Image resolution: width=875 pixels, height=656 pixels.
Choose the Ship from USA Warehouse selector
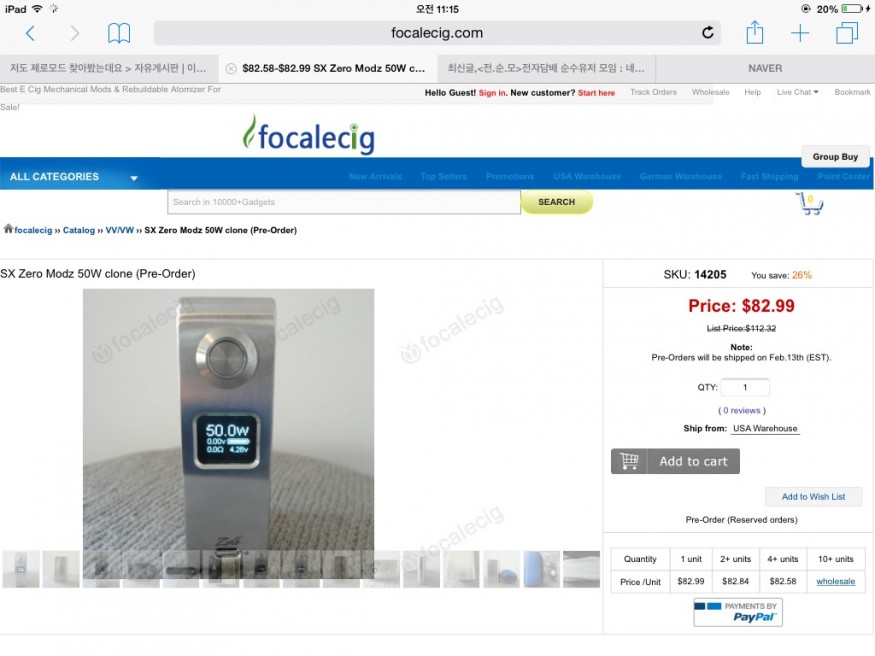click(x=765, y=428)
